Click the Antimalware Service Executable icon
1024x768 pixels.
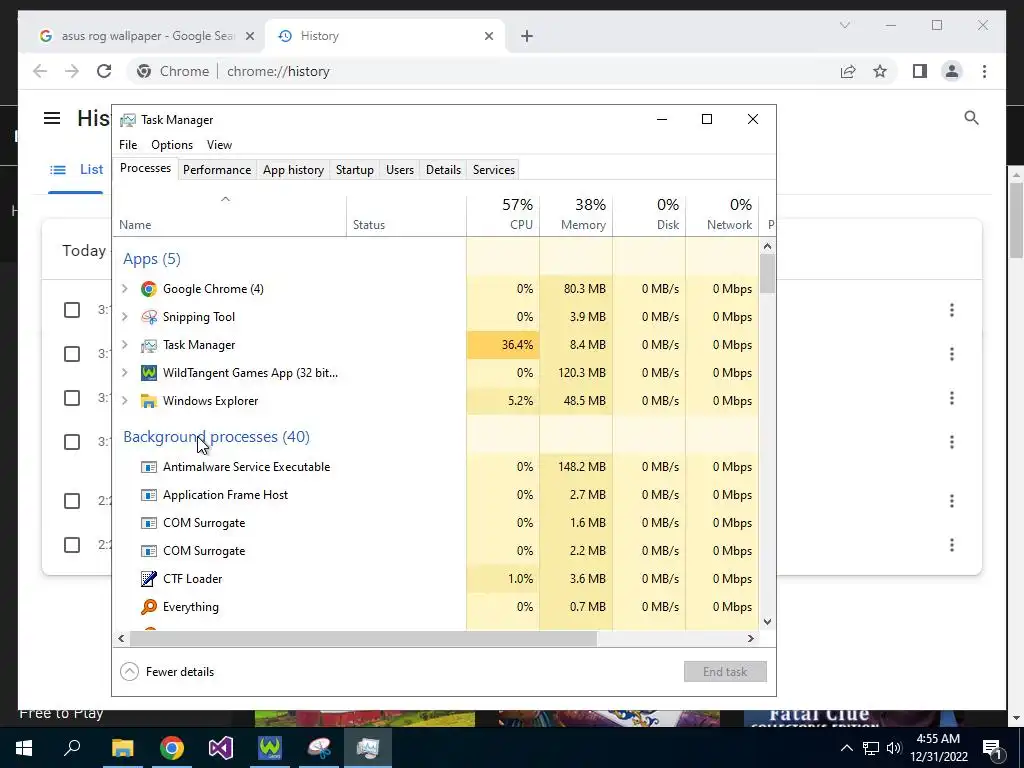point(149,467)
